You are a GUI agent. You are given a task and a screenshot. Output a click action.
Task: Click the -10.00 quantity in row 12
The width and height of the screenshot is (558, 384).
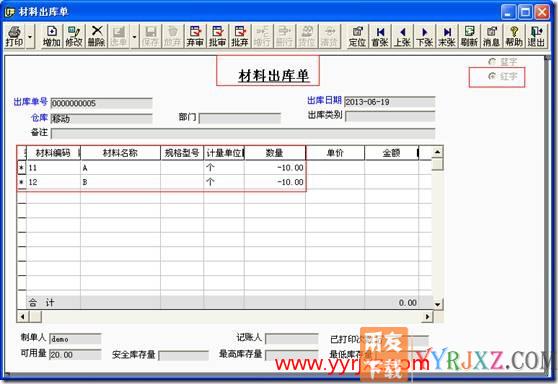pos(274,182)
